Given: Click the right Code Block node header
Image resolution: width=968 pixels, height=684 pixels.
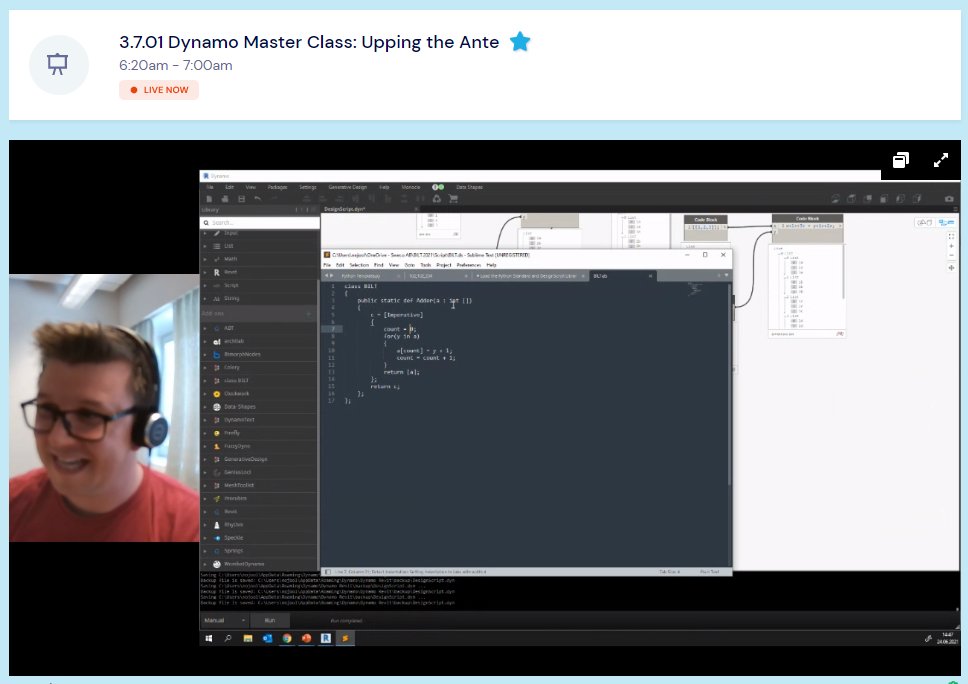Looking at the screenshot, I should tap(807, 219).
